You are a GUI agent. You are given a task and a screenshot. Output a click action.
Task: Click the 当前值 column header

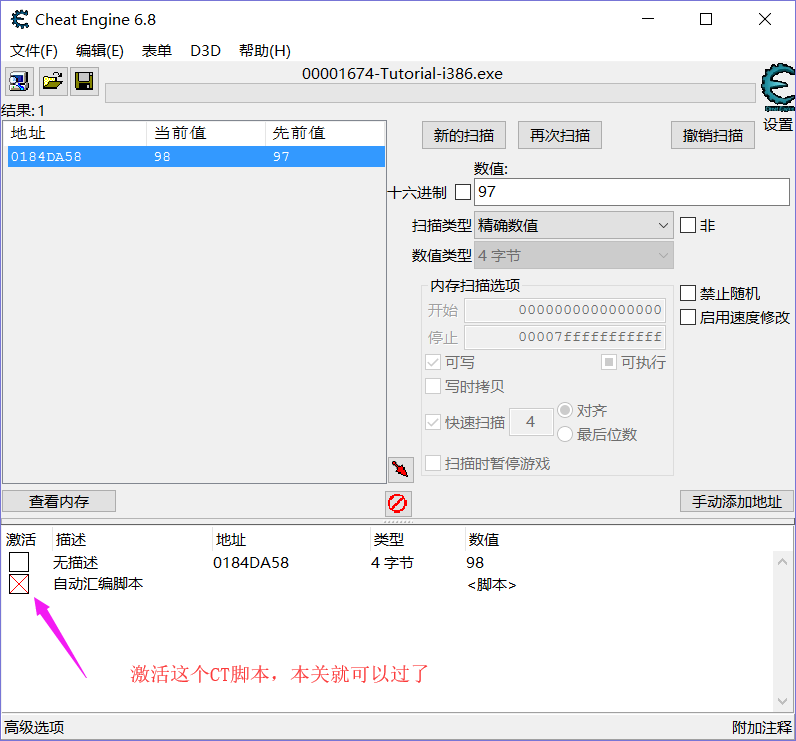(206, 133)
